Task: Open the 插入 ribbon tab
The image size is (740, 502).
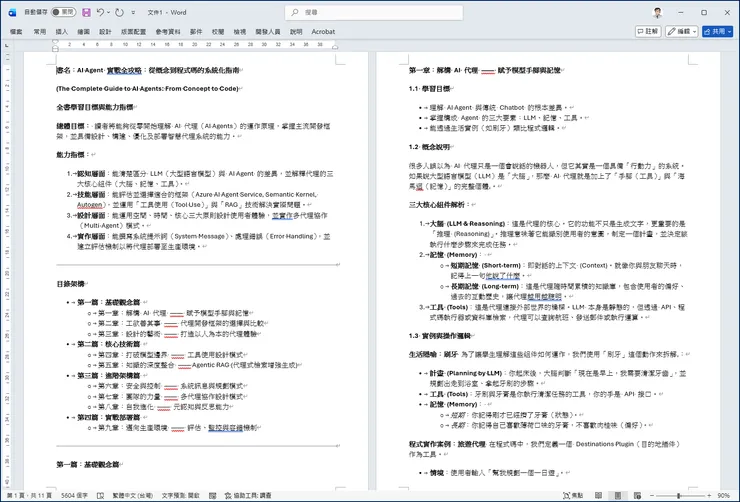Action: [62, 32]
